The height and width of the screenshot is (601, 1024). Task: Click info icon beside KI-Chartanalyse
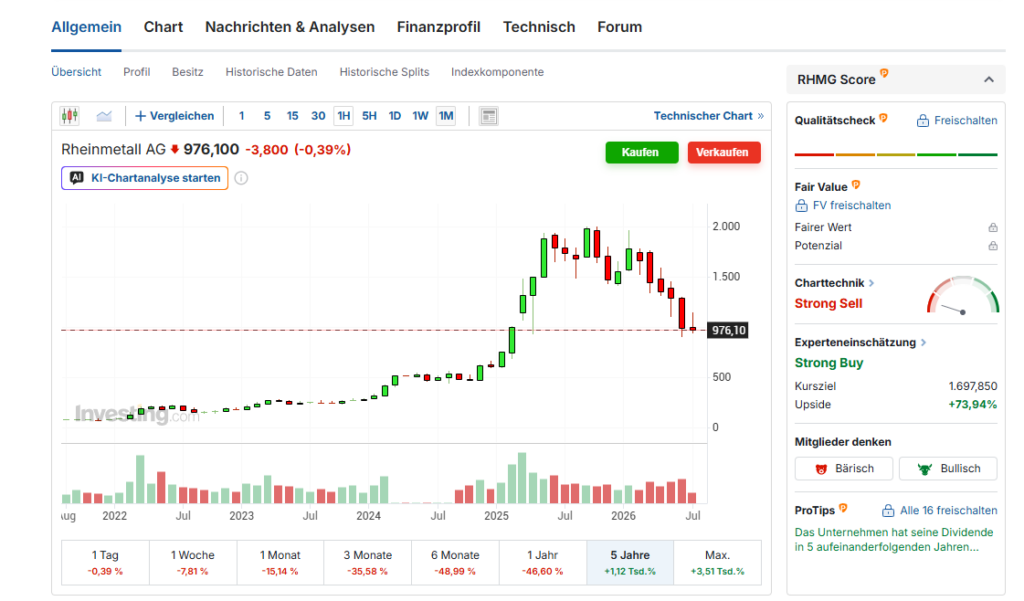[x=241, y=178]
